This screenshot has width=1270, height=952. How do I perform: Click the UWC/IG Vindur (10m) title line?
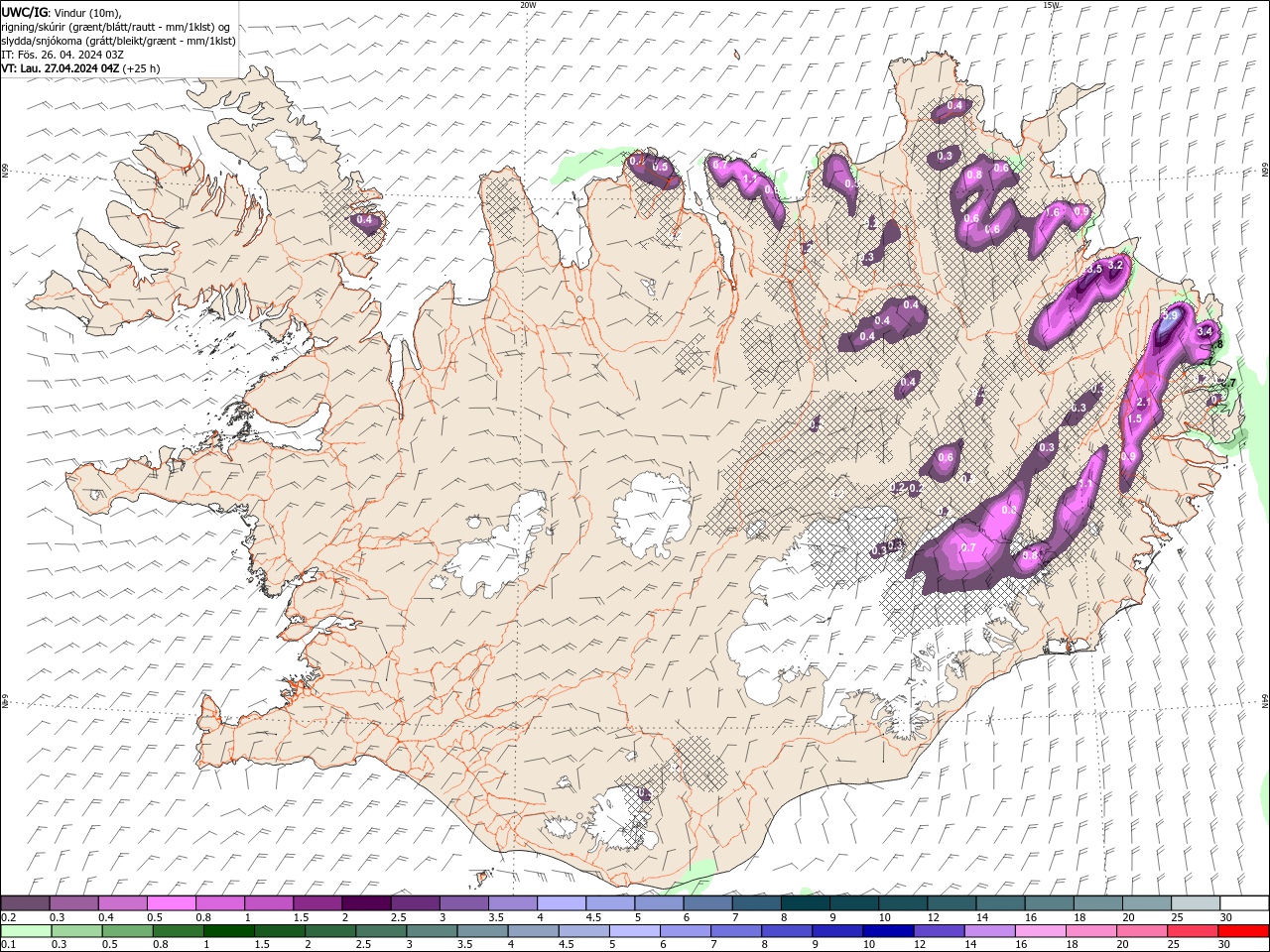pyautogui.click(x=62, y=12)
